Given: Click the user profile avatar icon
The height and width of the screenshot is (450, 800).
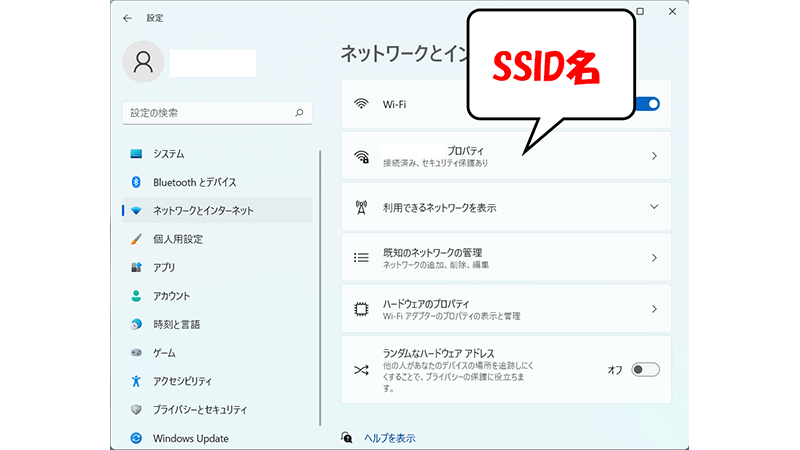Looking at the screenshot, I should [x=143, y=62].
